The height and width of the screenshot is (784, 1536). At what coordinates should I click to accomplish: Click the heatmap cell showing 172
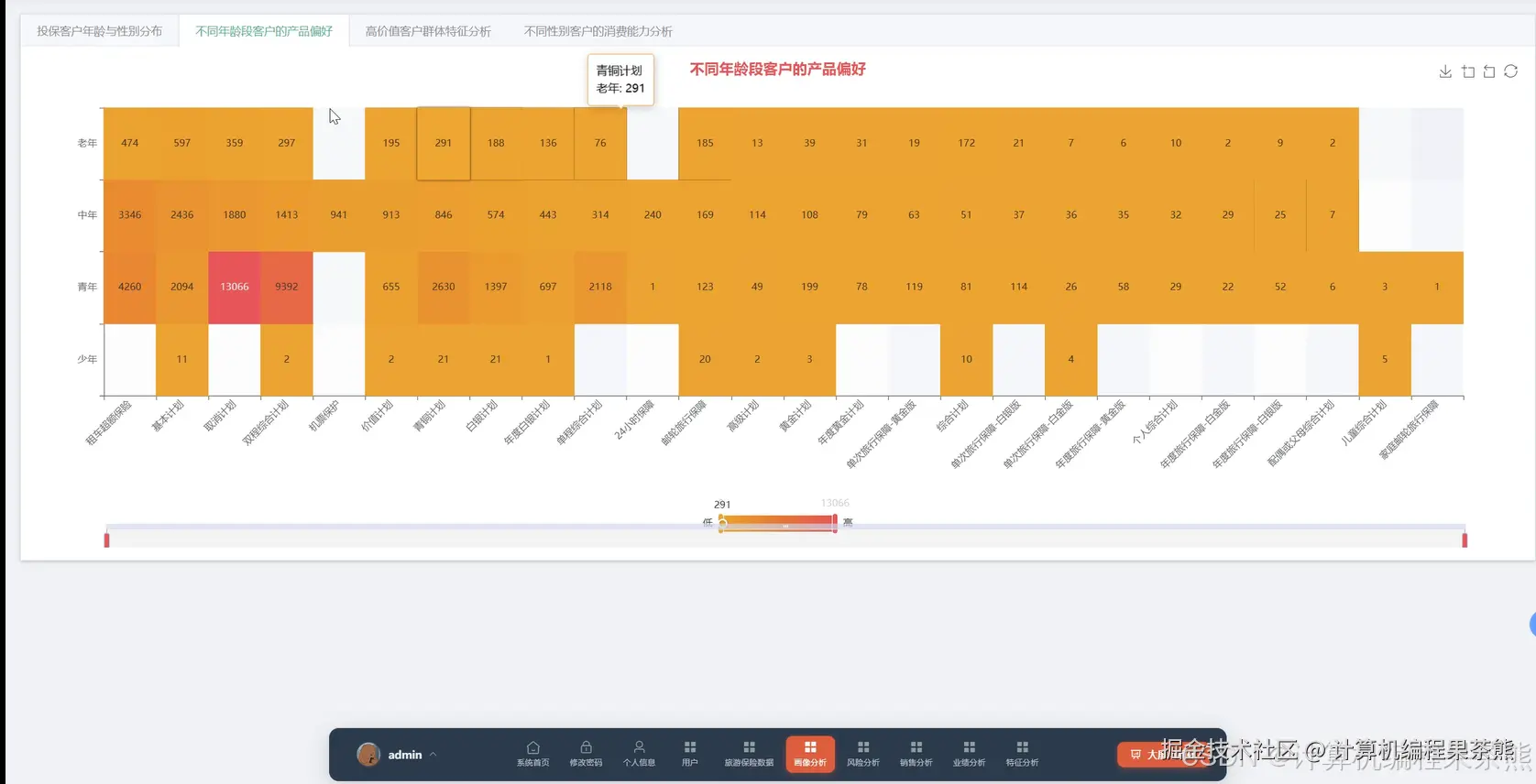967,144
